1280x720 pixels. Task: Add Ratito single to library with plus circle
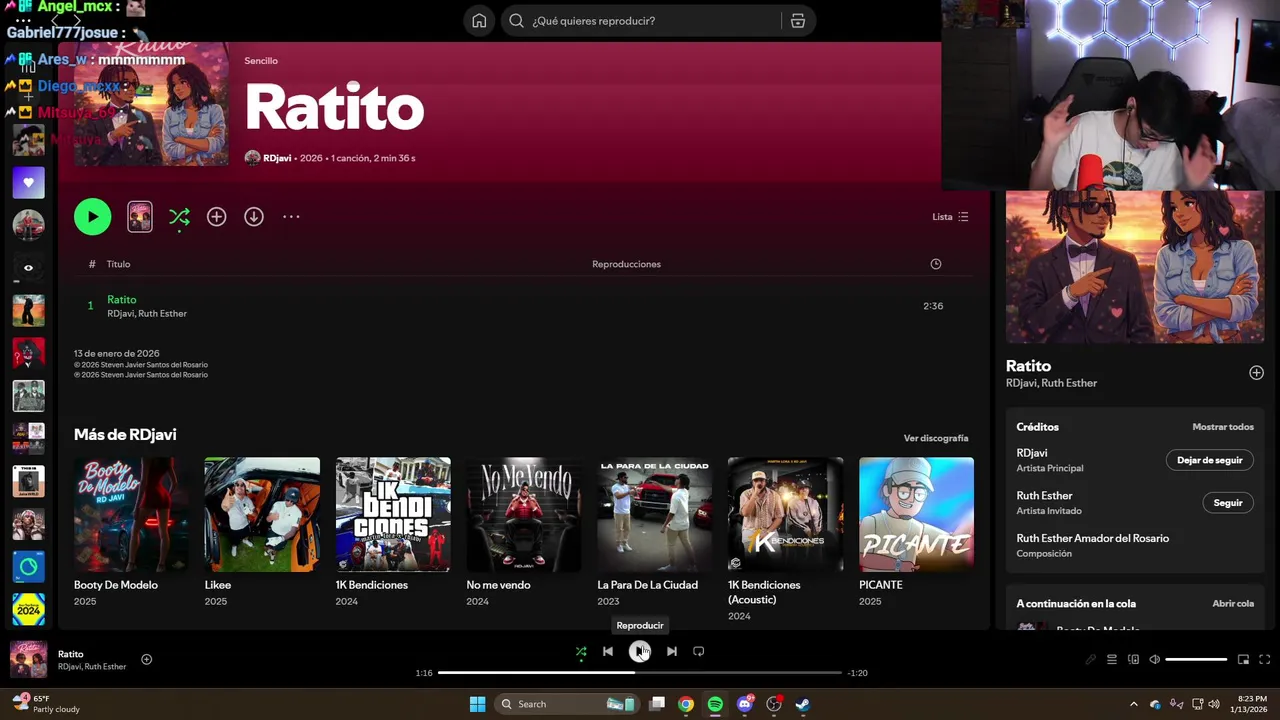[x=216, y=217]
